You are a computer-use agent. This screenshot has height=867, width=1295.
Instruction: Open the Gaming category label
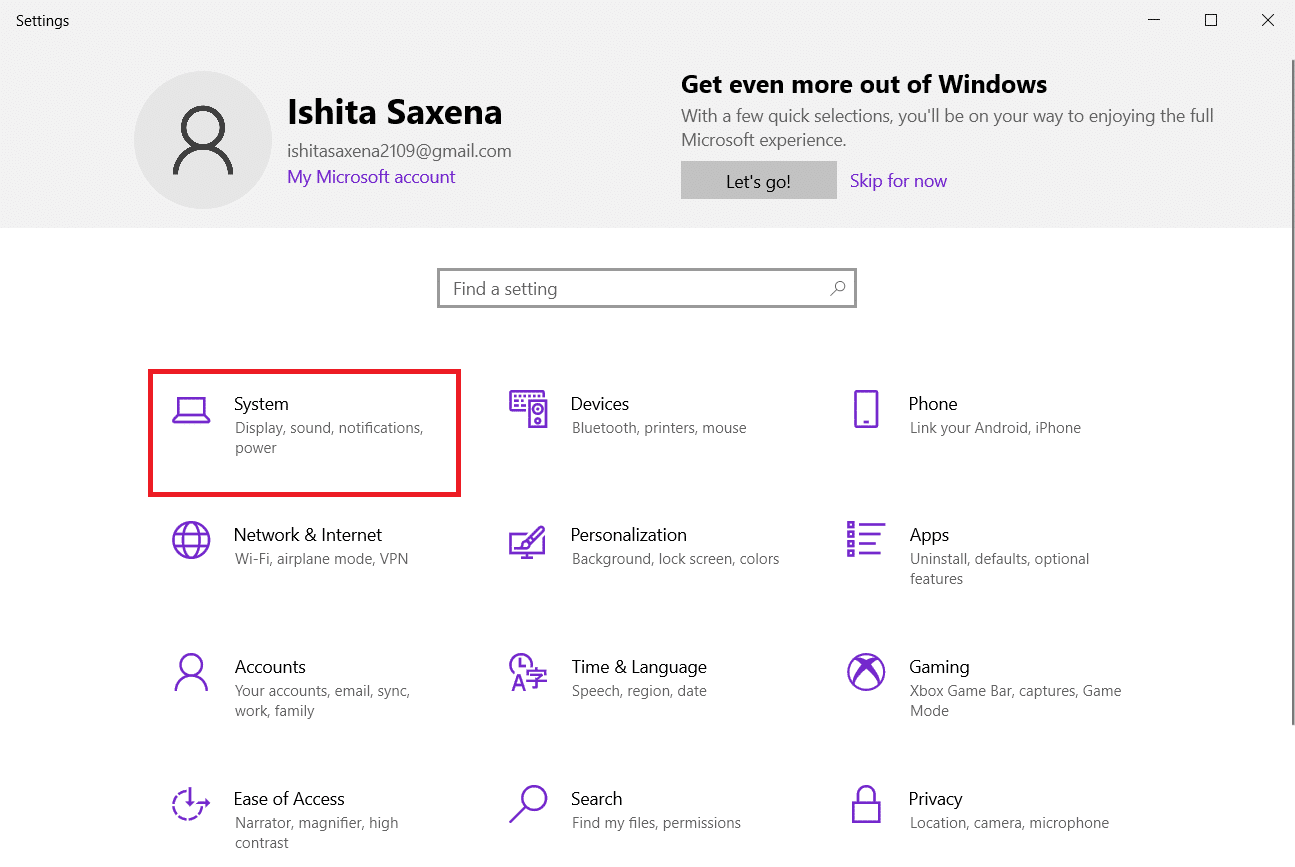pyautogui.click(x=939, y=667)
